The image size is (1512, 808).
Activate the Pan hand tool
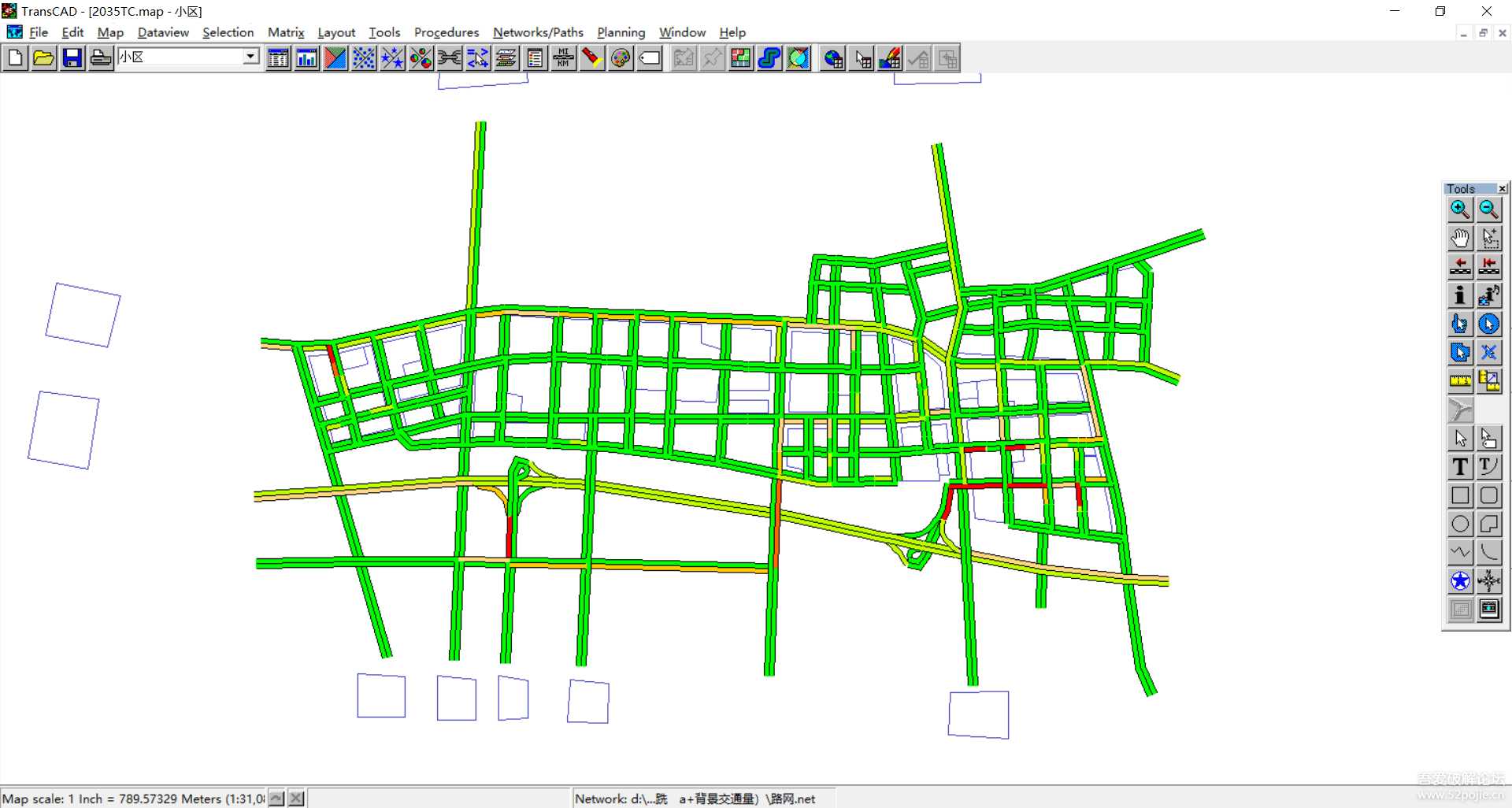pos(1459,238)
